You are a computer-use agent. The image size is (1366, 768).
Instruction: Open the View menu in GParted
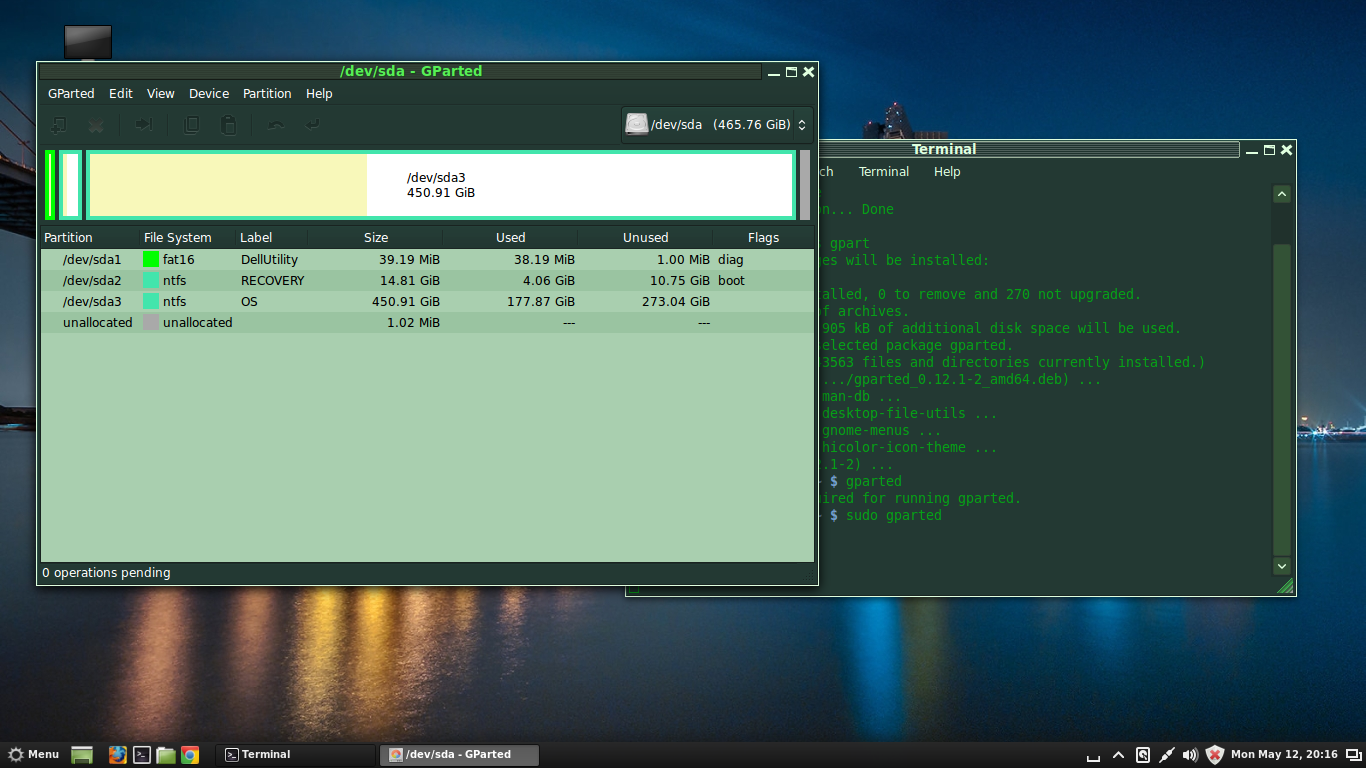tap(161, 93)
